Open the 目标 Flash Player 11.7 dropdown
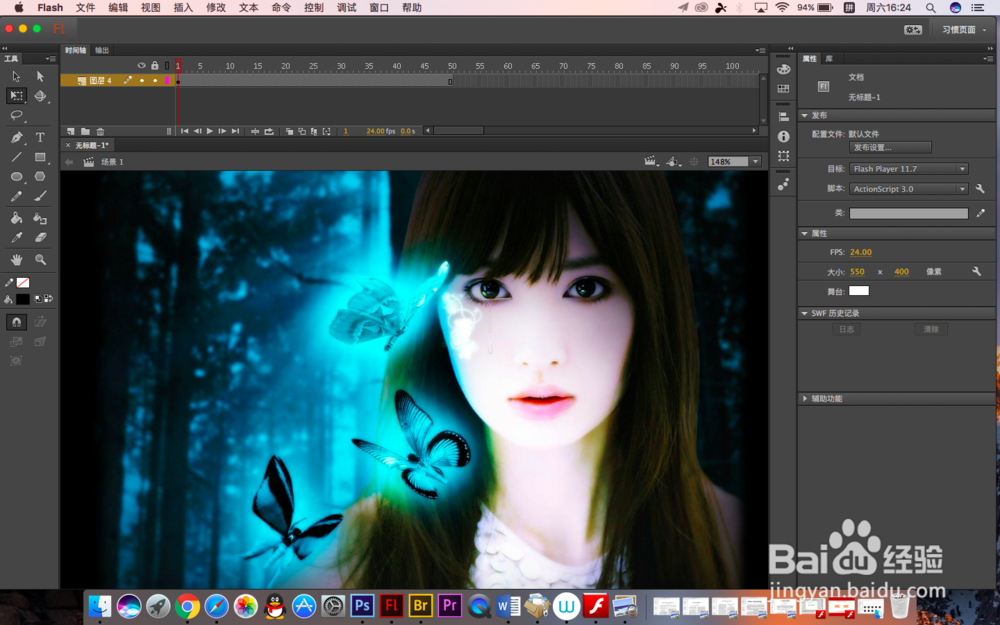 tap(909, 169)
